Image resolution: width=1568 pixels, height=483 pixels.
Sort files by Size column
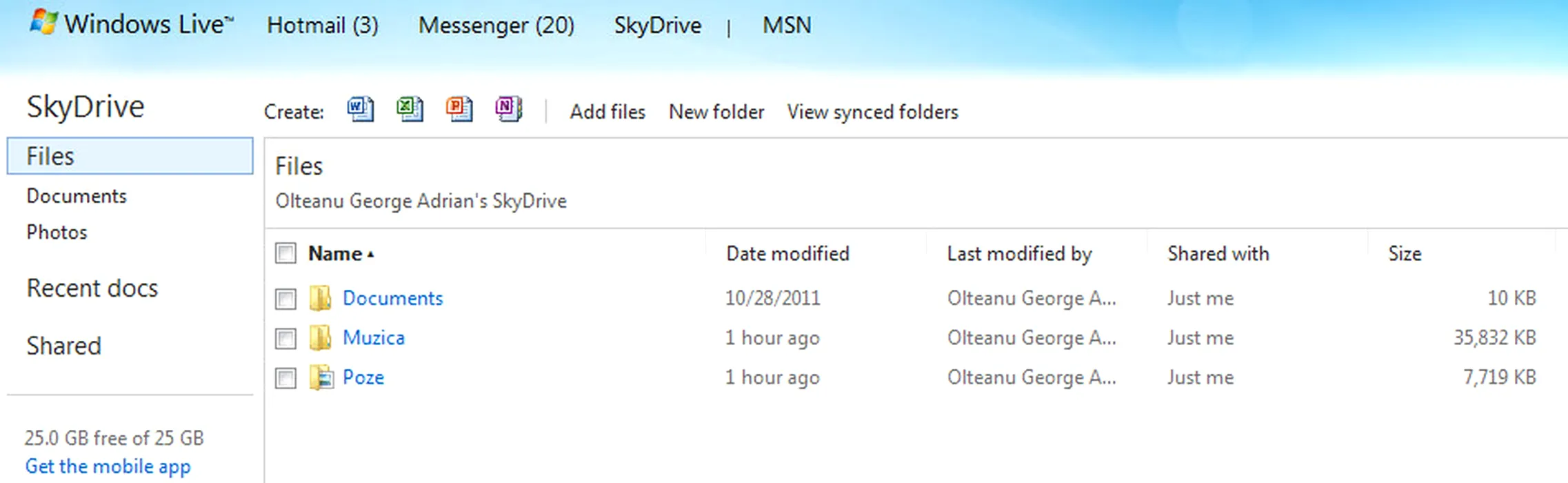tap(1405, 254)
